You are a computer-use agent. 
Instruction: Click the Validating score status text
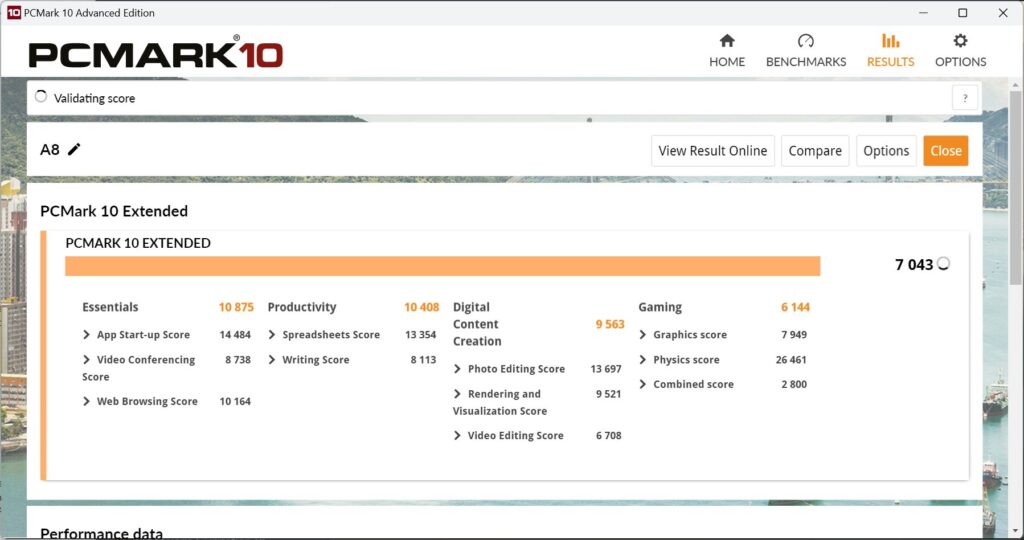click(94, 98)
